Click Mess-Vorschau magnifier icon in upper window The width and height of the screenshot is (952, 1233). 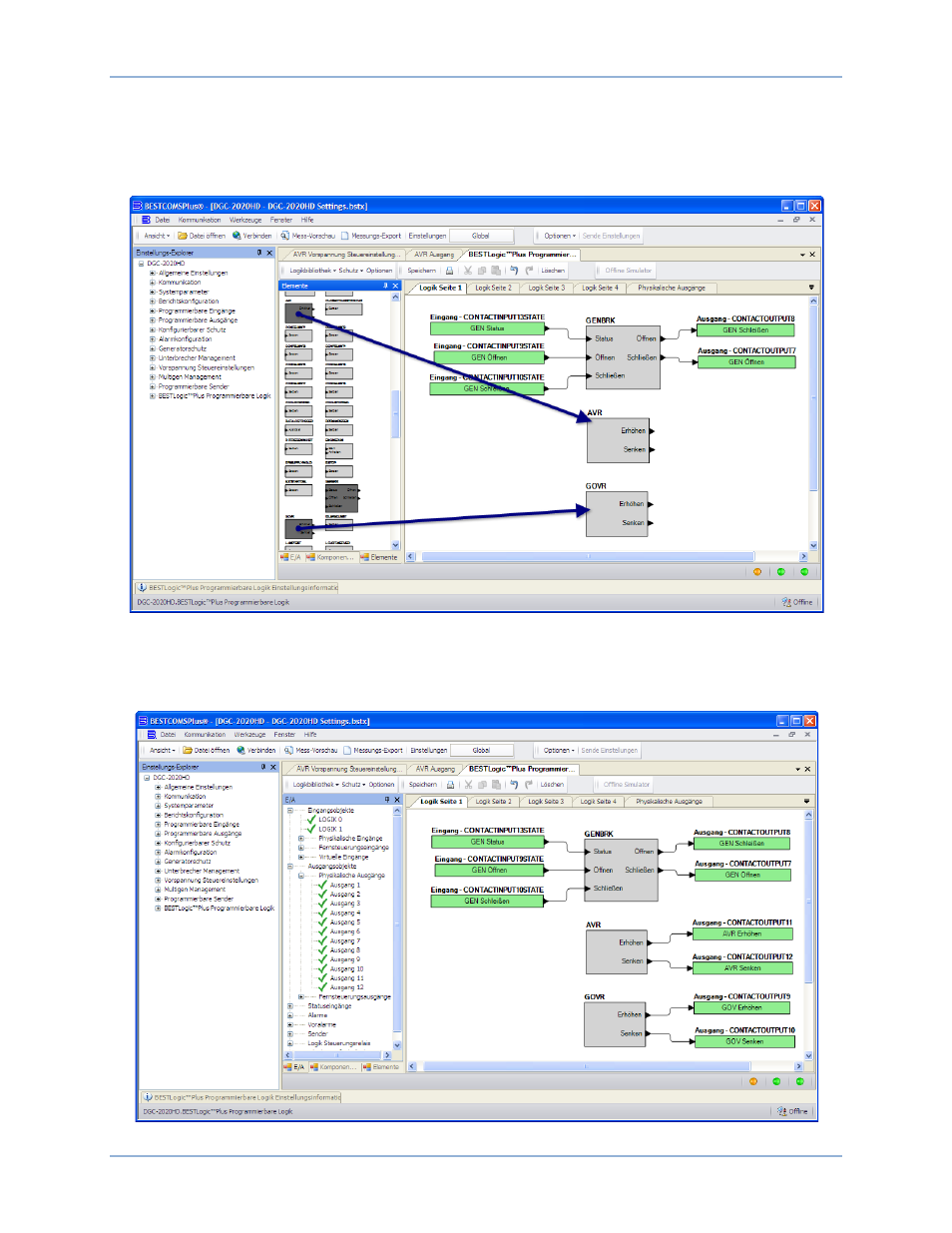(285, 236)
